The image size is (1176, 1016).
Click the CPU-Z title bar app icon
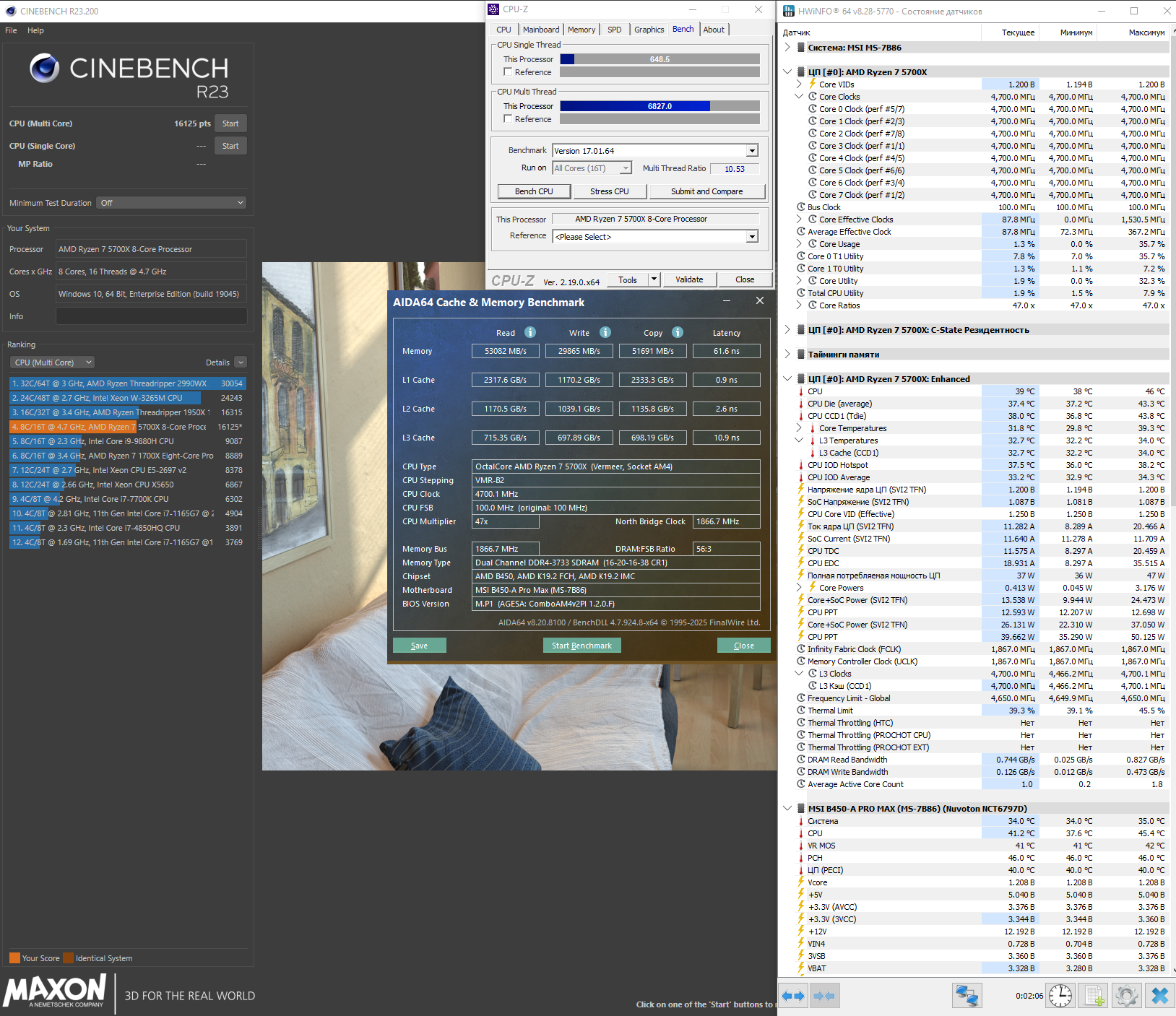[493, 9]
